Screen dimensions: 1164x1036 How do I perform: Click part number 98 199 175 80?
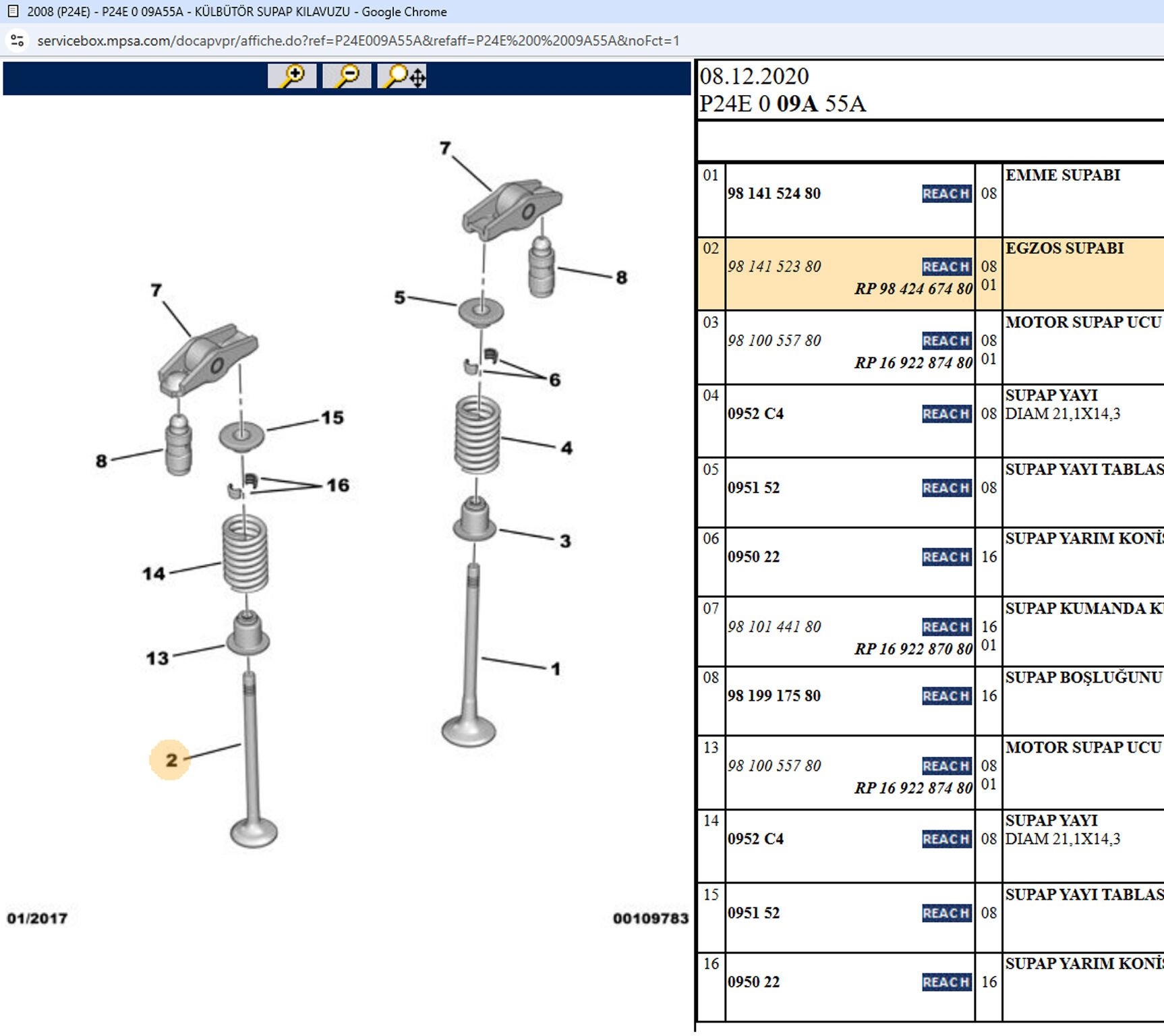point(774,695)
